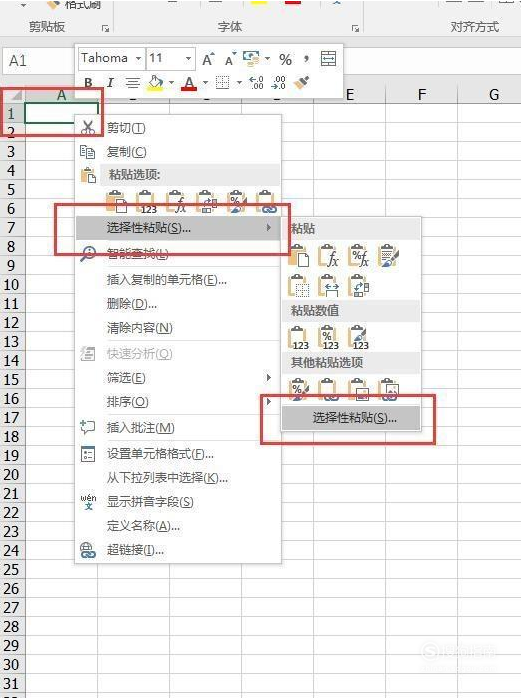Click Decrease Decimal icon in mini toolbar

tap(278, 82)
